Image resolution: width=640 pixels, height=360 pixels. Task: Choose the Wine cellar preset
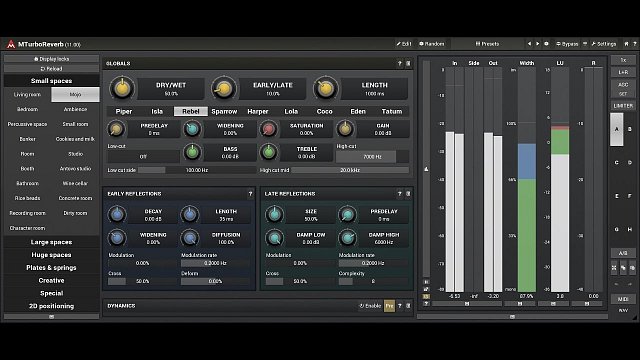76,183
